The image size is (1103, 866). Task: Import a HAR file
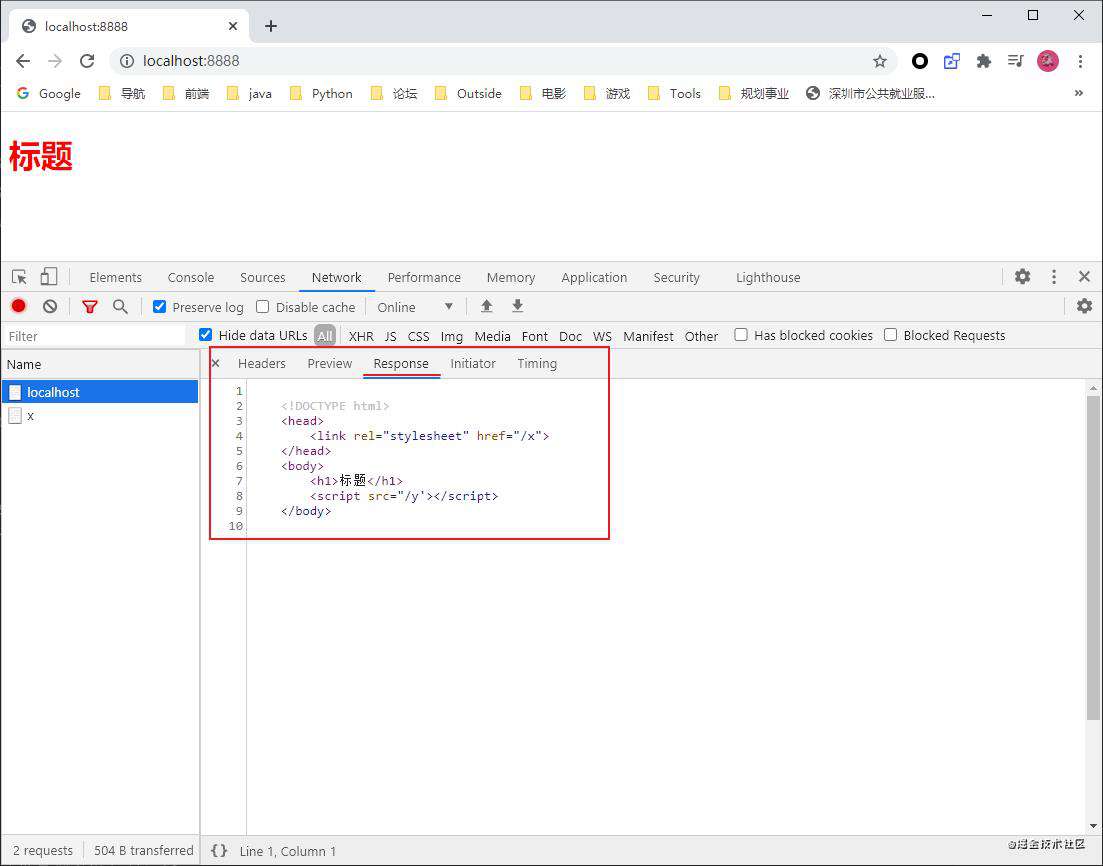pyautogui.click(x=486, y=306)
